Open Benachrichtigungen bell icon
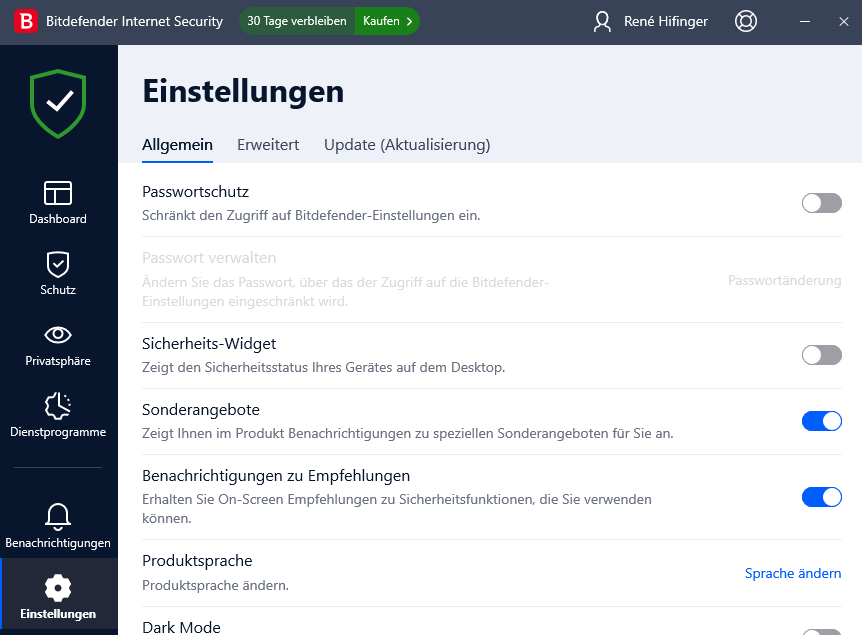 58,517
